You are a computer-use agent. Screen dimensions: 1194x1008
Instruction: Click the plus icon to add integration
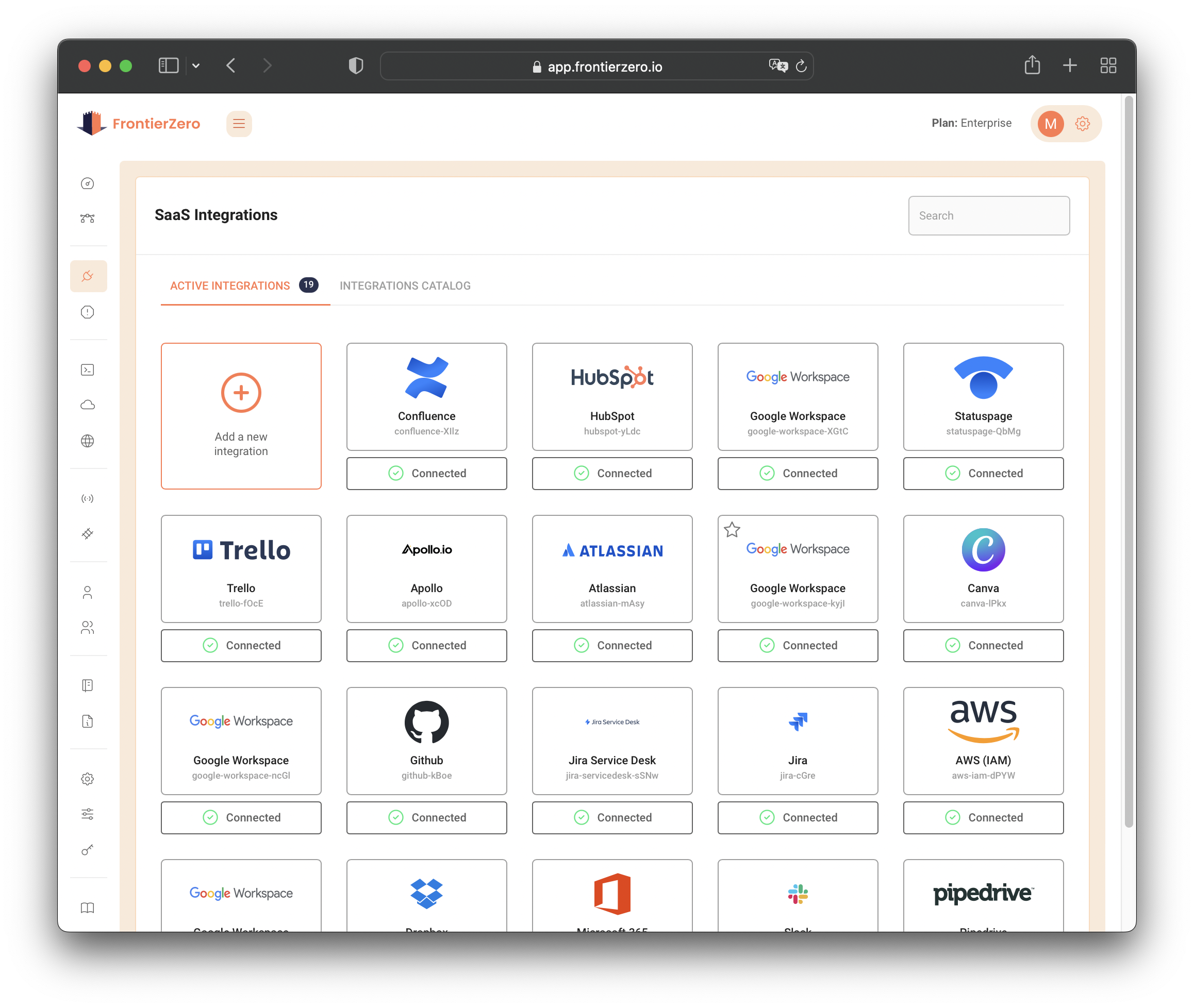(241, 393)
